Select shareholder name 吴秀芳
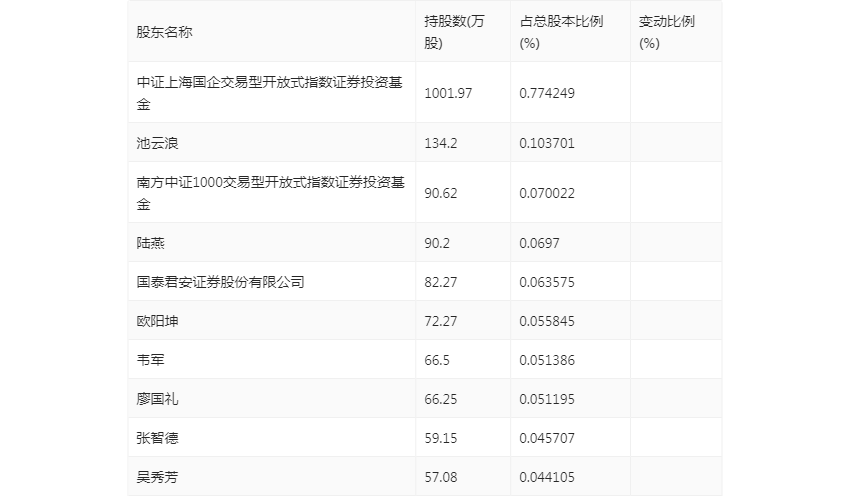This screenshot has width=850, height=496. [x=157, y=477]
